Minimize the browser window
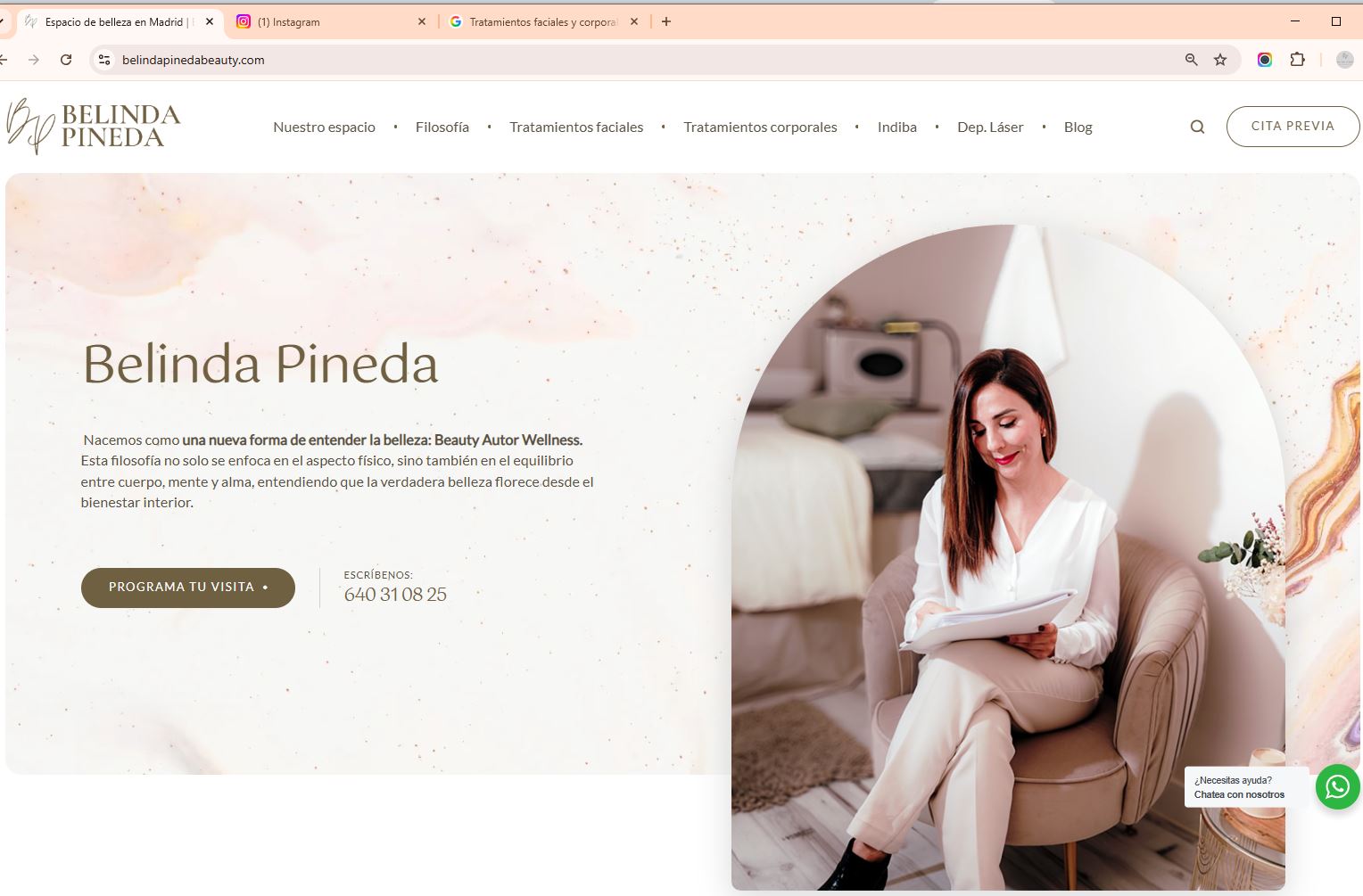1363x896 pixels. (x=1295, y=21)
